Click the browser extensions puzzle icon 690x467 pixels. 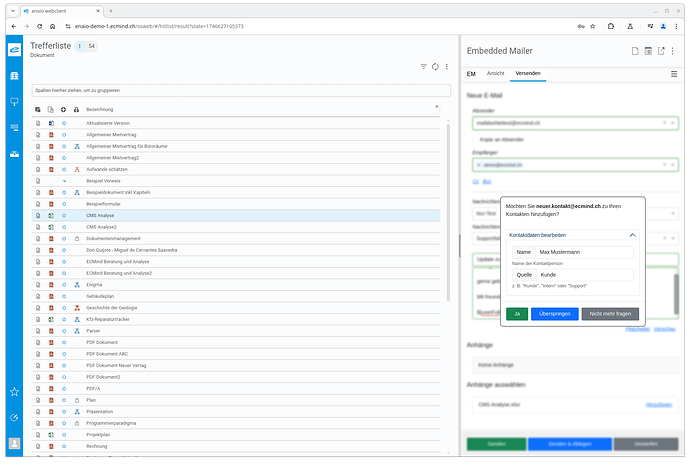[x=611, y=26]
